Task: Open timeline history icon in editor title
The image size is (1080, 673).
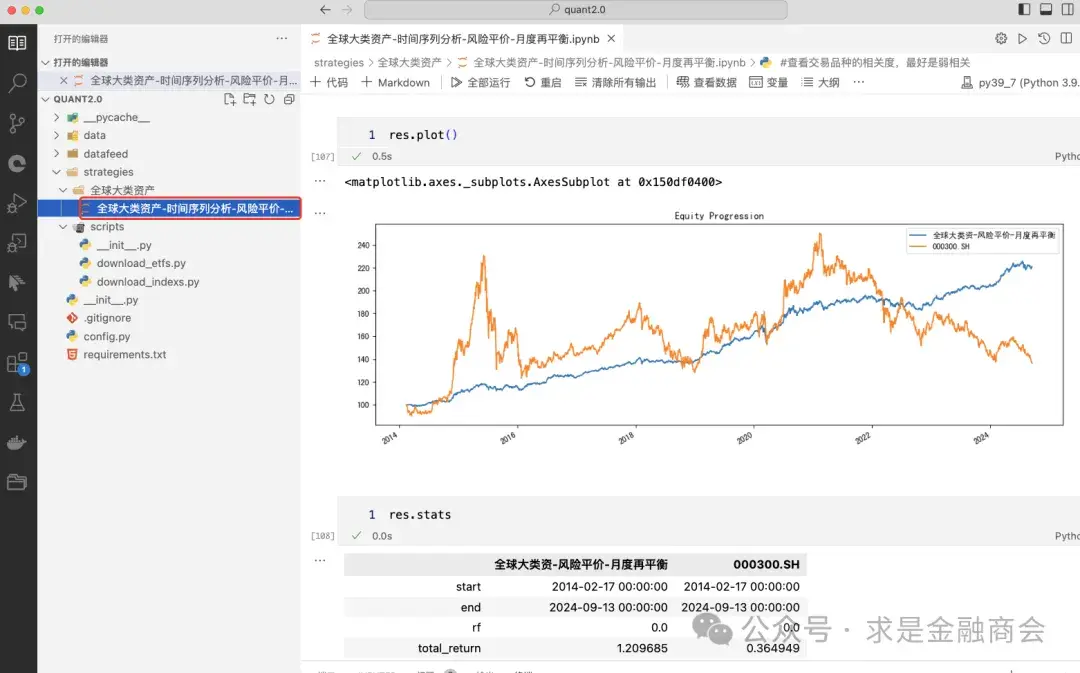Action: 1044,39
